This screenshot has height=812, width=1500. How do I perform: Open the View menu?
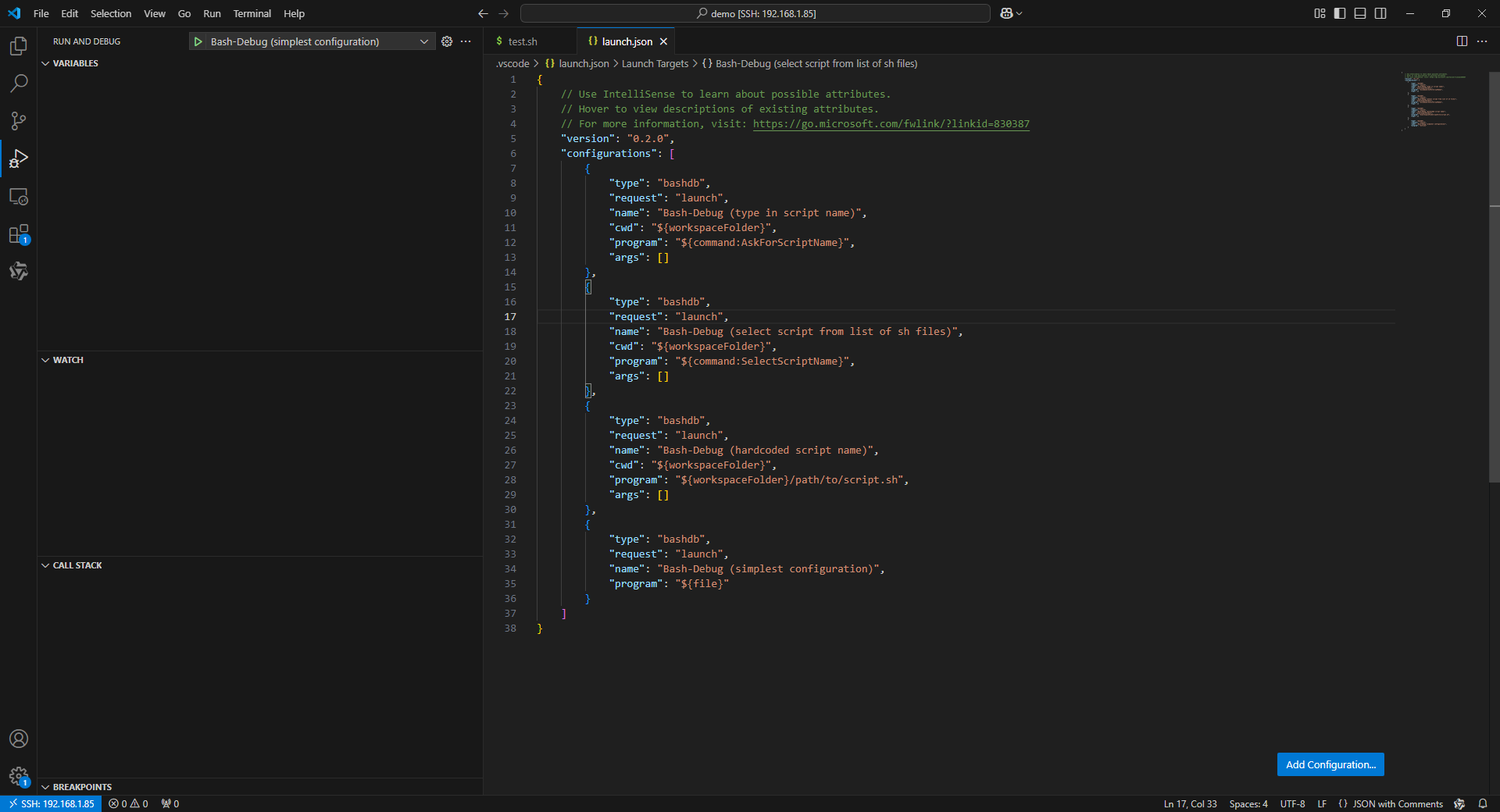(x=155, y=13)
